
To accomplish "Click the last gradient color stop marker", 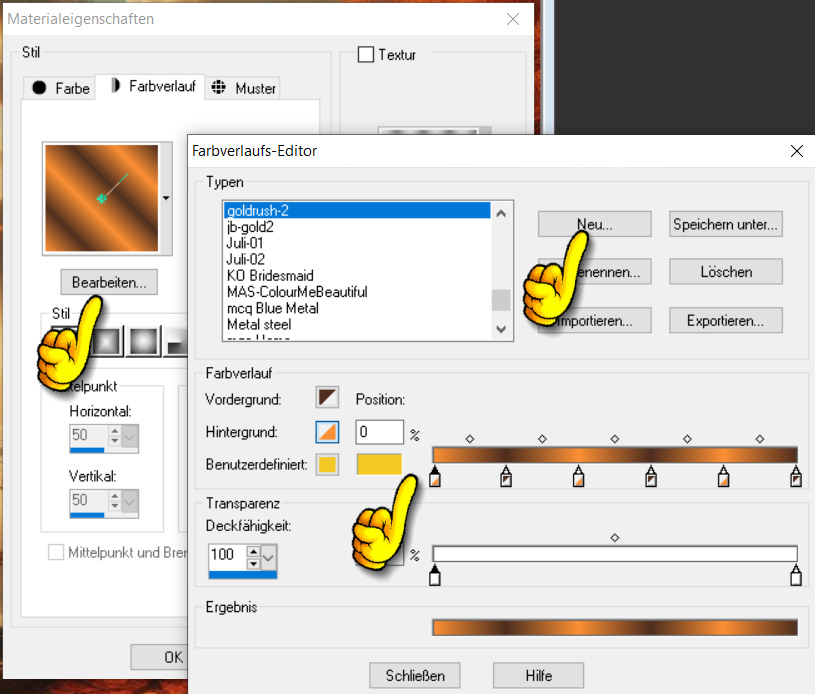I will [796, 479].
